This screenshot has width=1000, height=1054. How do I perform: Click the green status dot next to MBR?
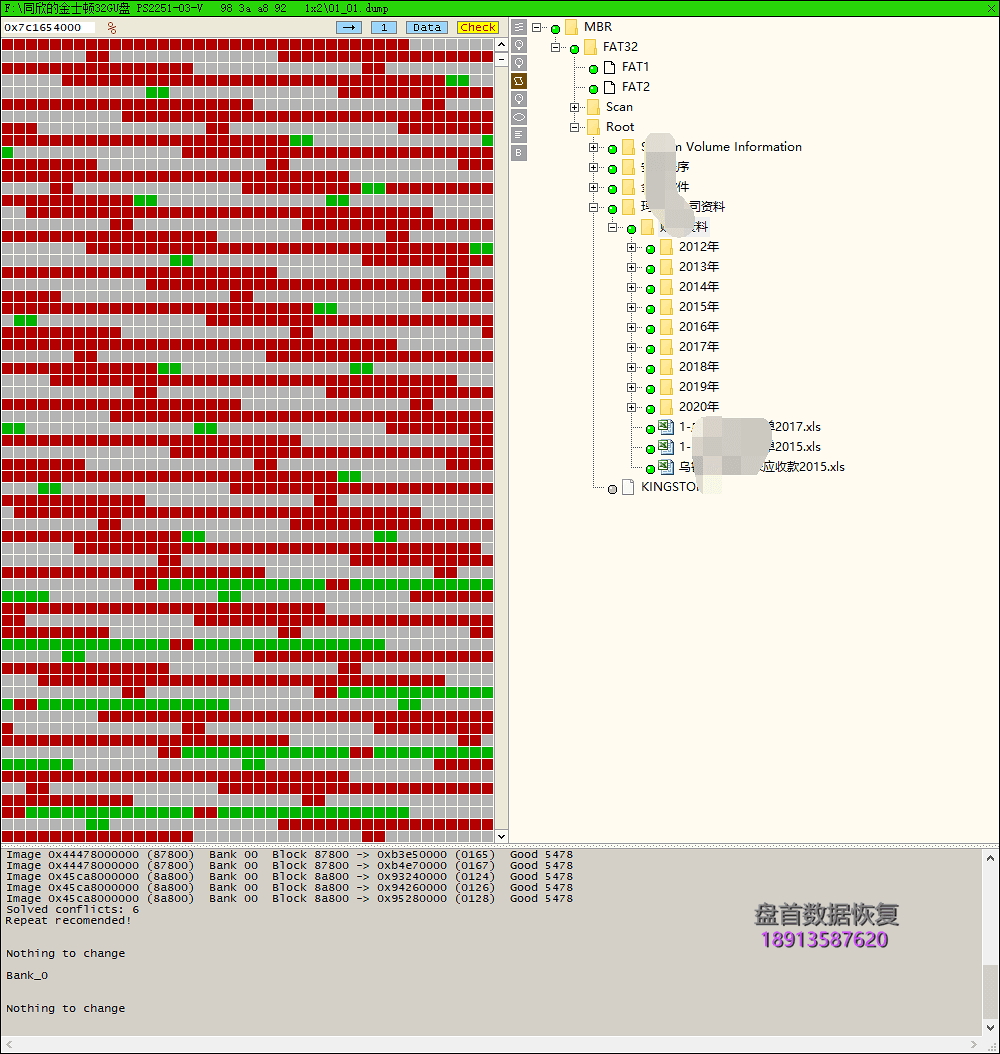(x=556, y=29)
